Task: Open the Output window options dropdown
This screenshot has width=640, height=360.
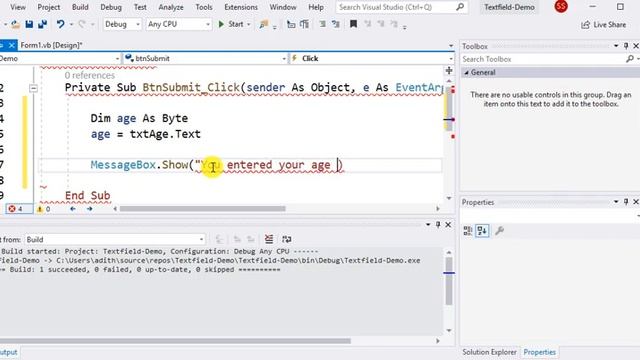Action: (x=428, y=224)
